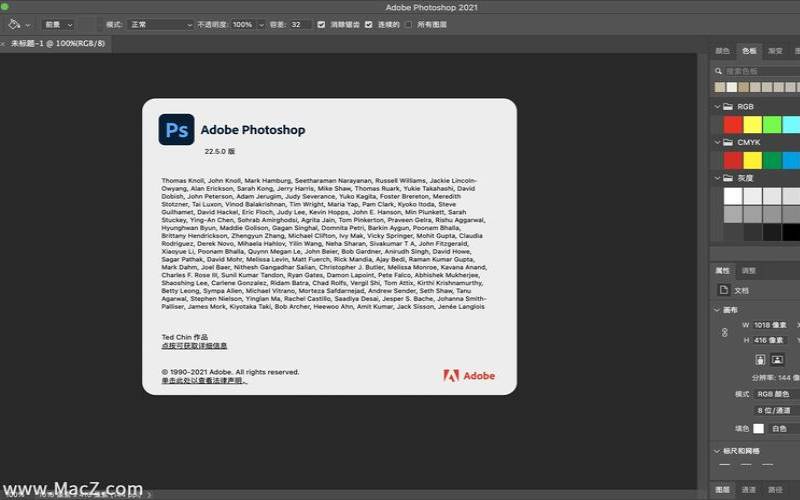The width and height of the screenshot is (800, 500).
Task: Switch to the 调整 adjustments tab
Action: click(748, 271)
